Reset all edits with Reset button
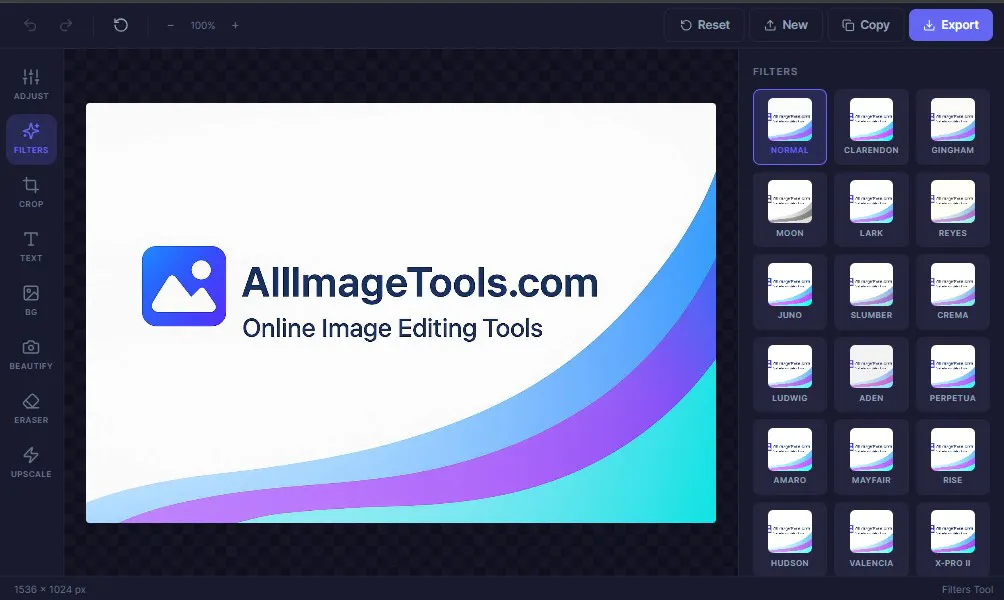 (704, 25)
